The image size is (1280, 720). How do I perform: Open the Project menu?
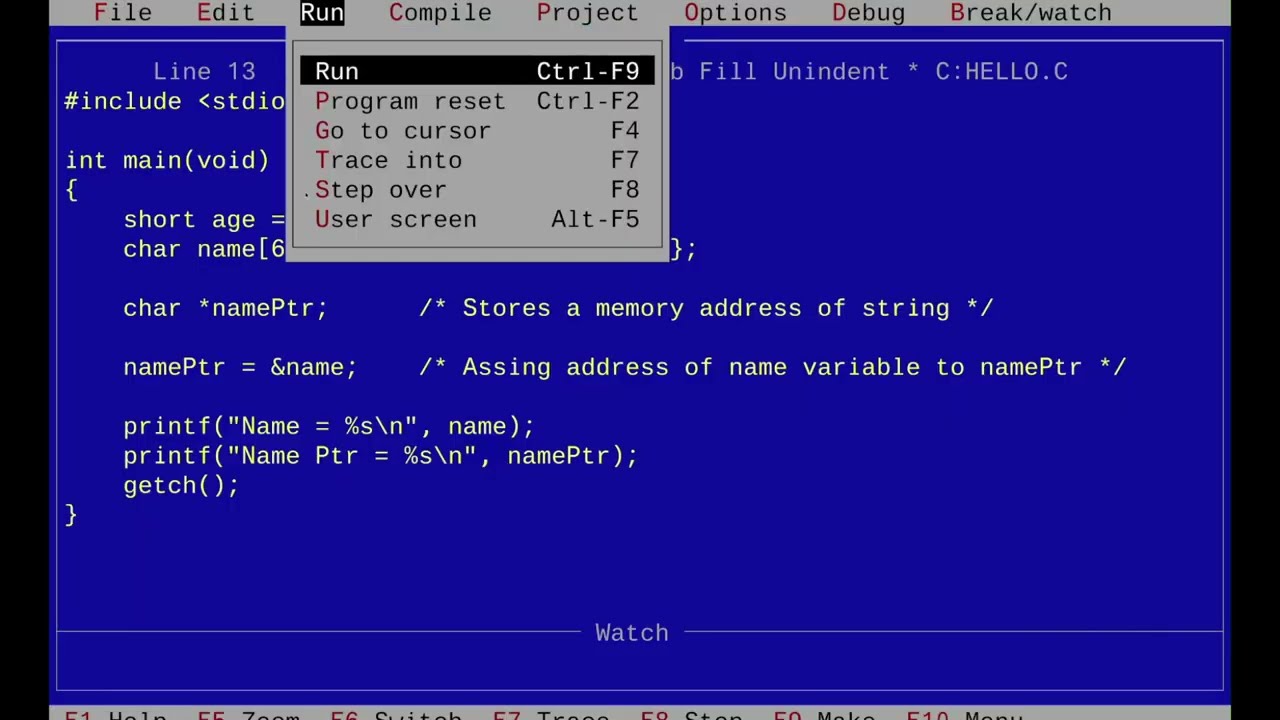[587, 13]
